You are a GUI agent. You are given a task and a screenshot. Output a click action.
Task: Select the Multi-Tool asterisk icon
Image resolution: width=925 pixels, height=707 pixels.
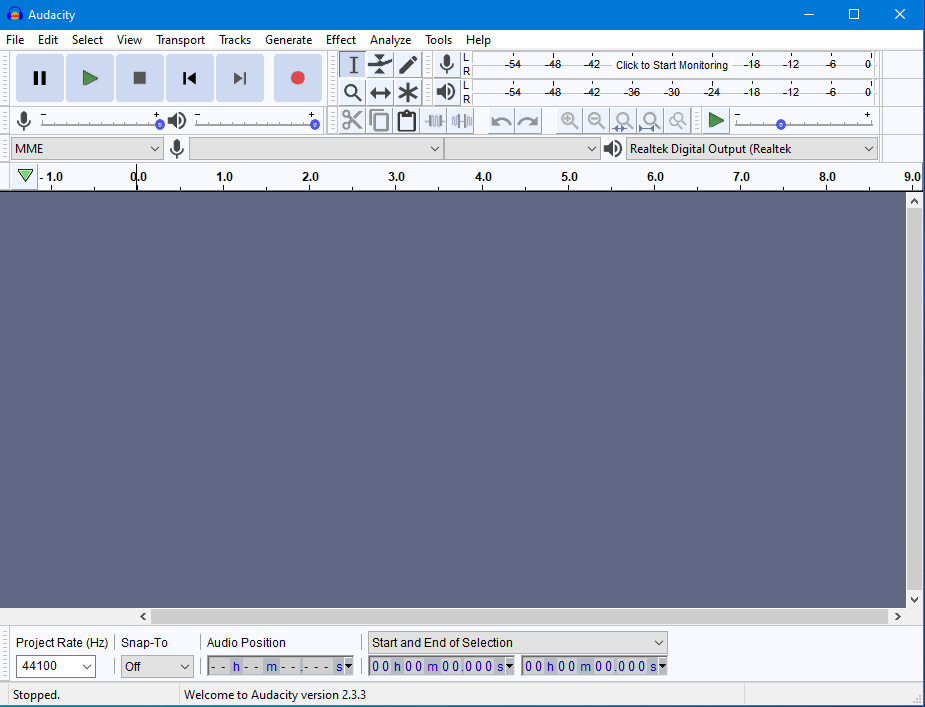(x=408, y=93)
